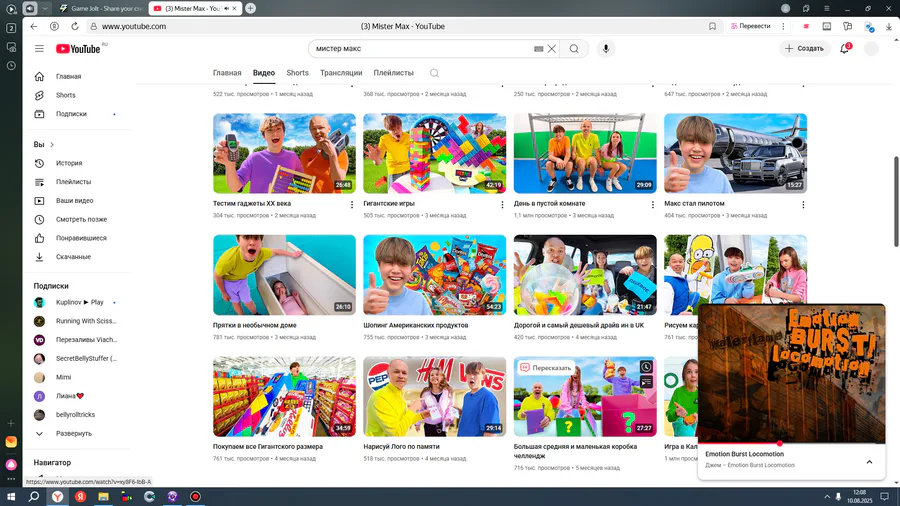
Task: Open 'Подписки' in the sidebar
Action: pos(71,114)
